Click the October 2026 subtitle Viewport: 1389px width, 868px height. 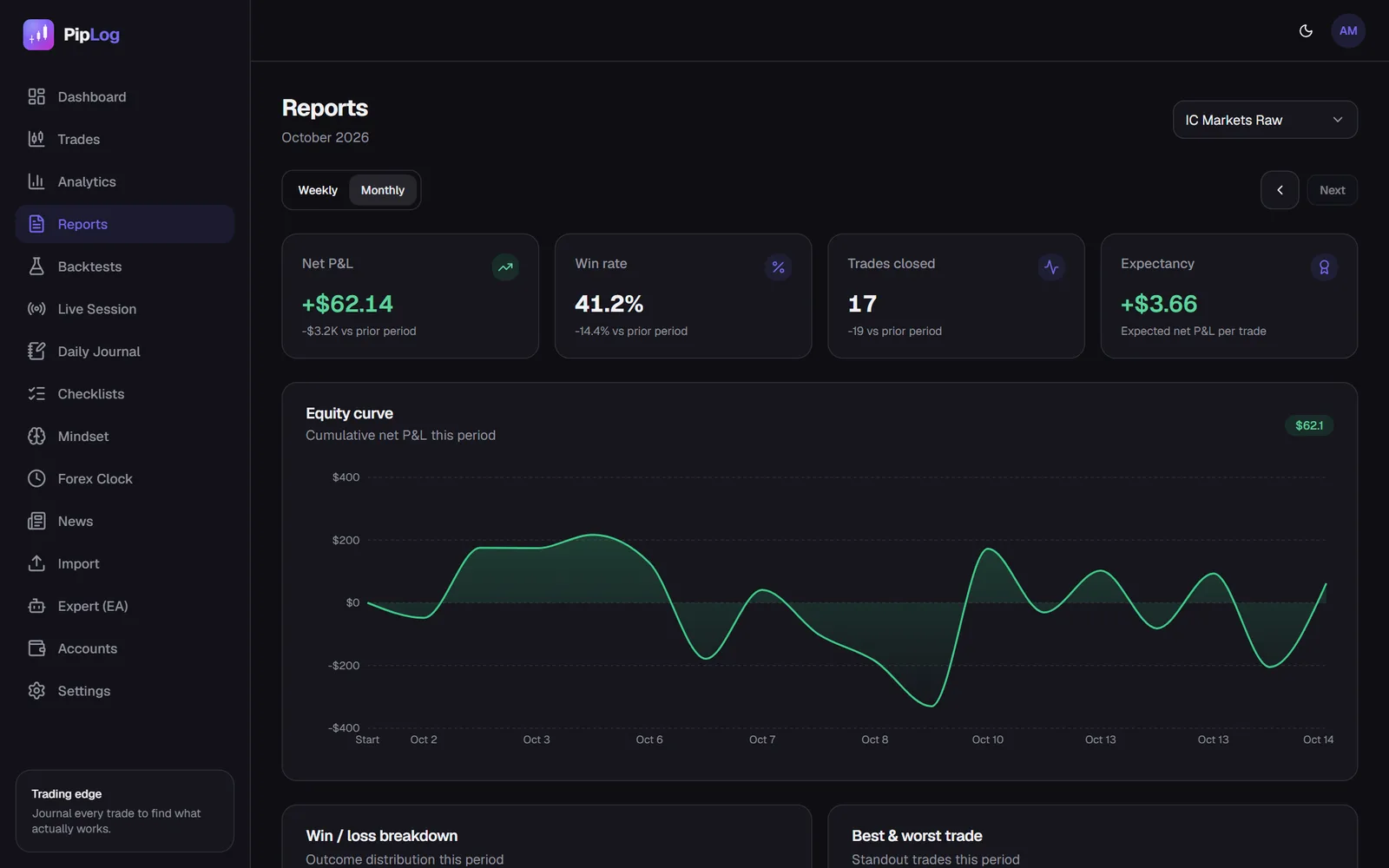[x=326, y=137]
